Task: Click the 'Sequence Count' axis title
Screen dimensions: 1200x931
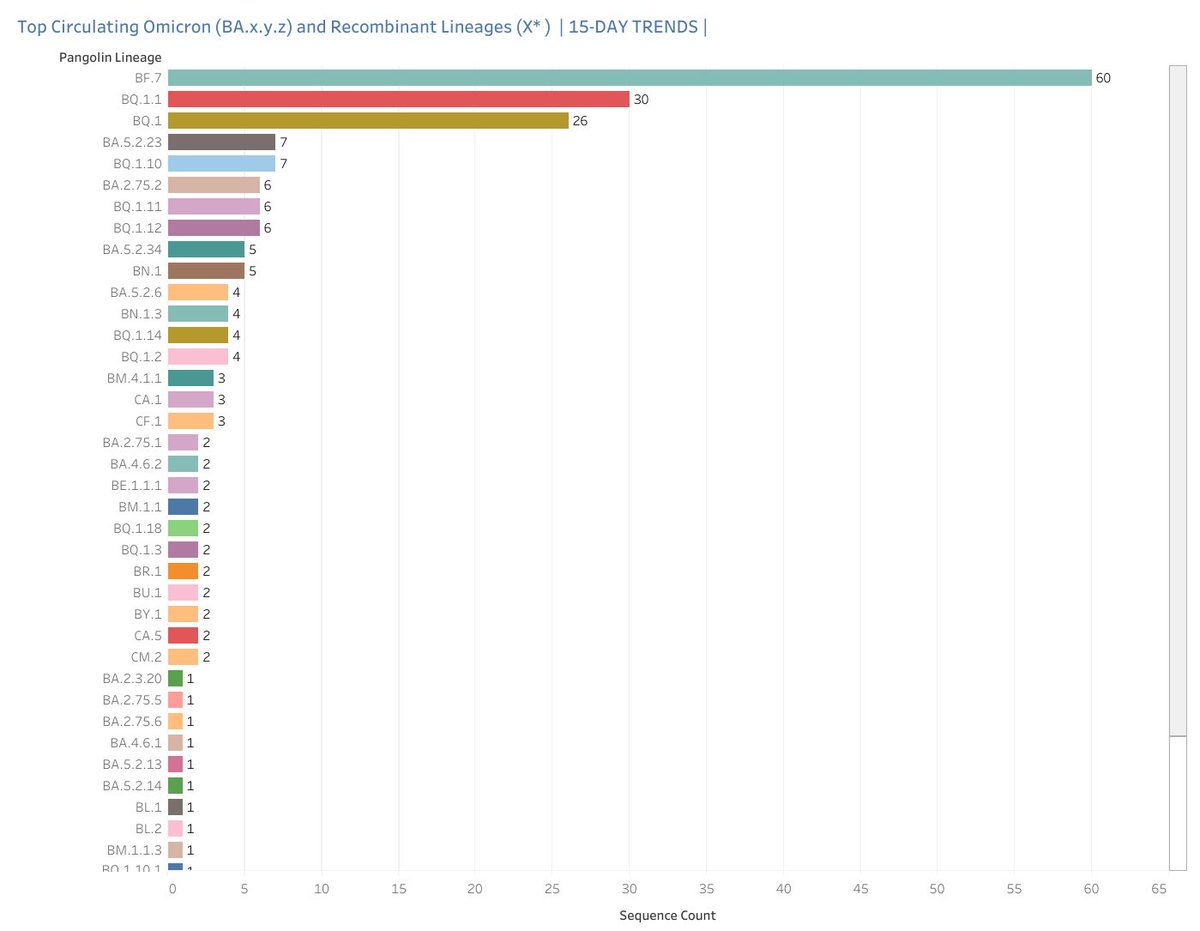Action: tap(667, 915)
